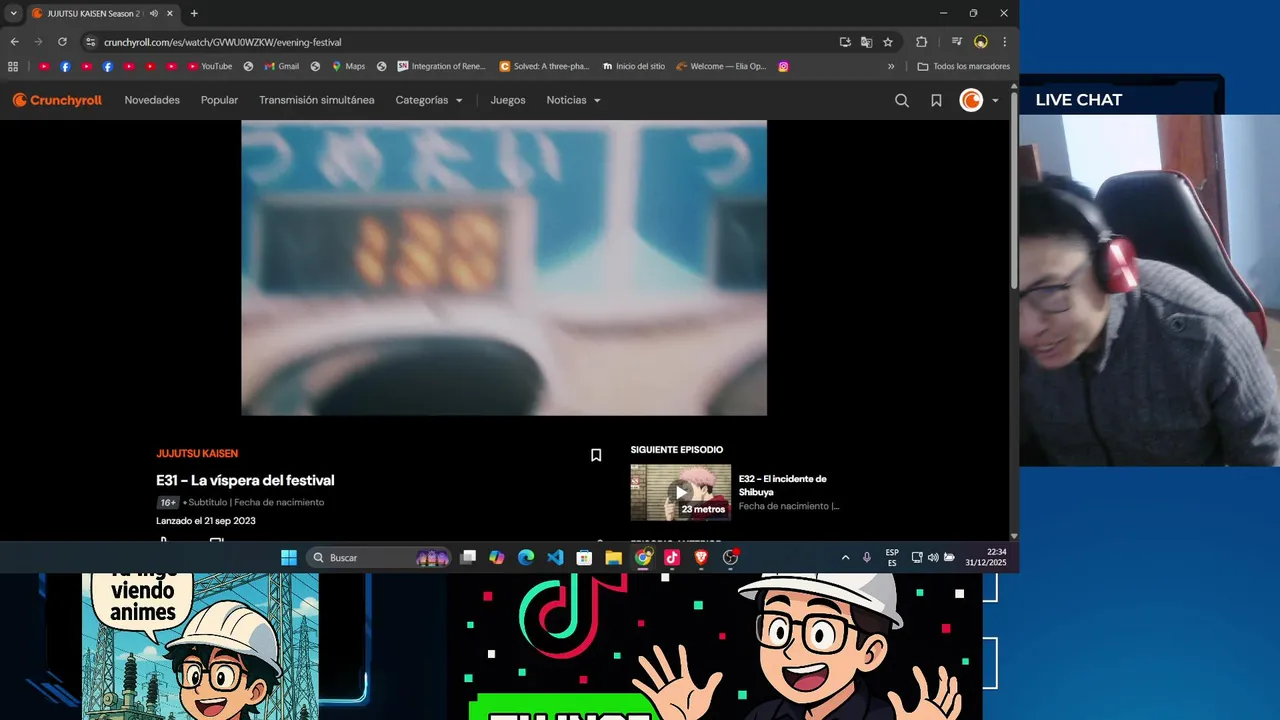The width and height of the screenshot is (1280, 720).
Task: Click the video player area
Action: pyautogui.click(x=504, y=268)
